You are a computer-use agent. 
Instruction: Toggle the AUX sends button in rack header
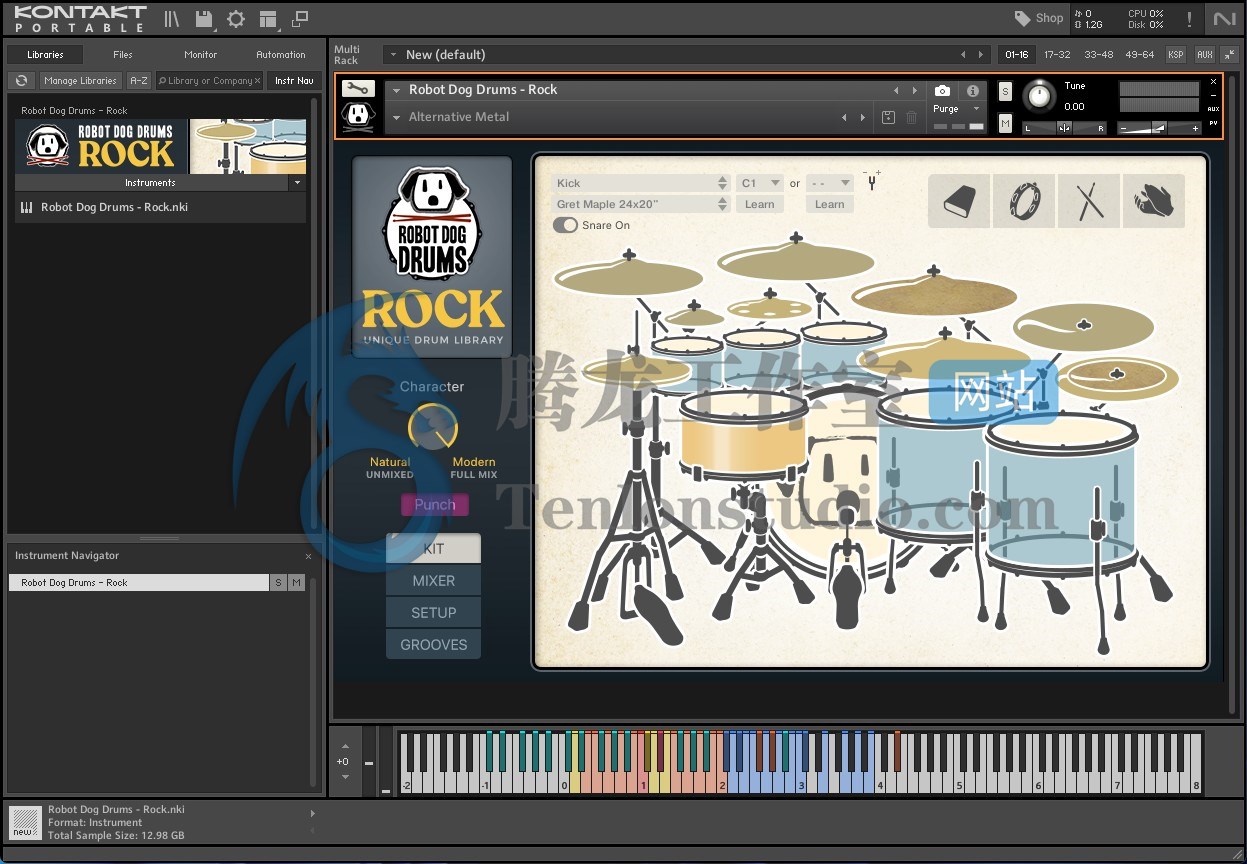pyautogui.click(x=1204, y=54)
